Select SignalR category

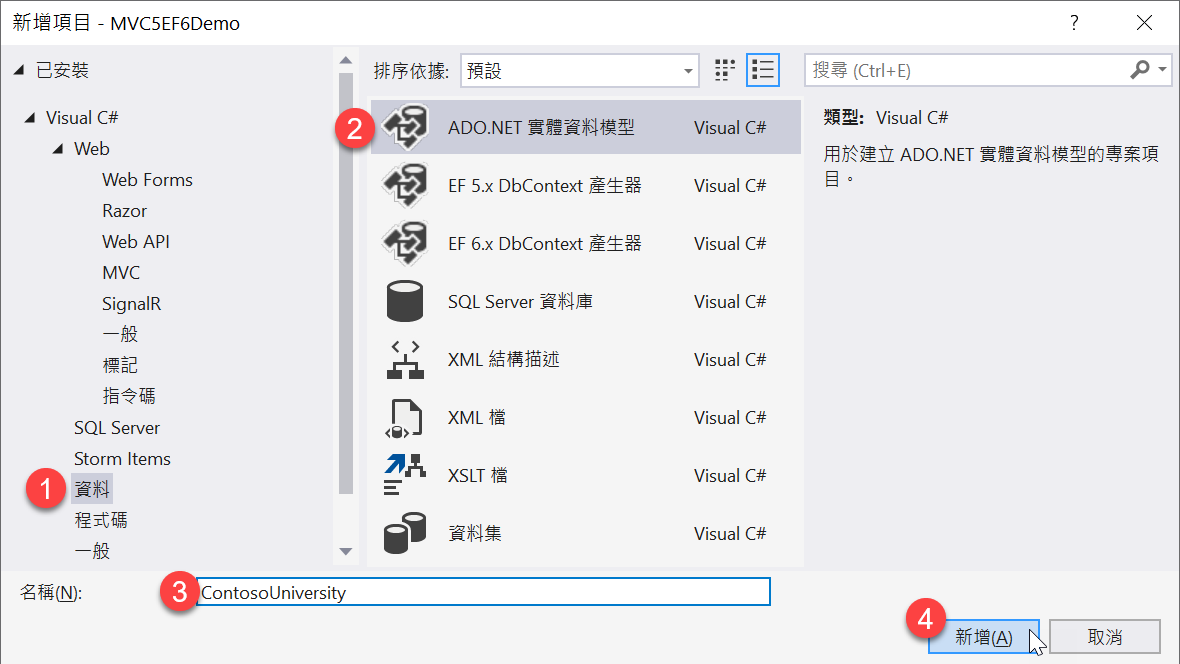[132, 303]
